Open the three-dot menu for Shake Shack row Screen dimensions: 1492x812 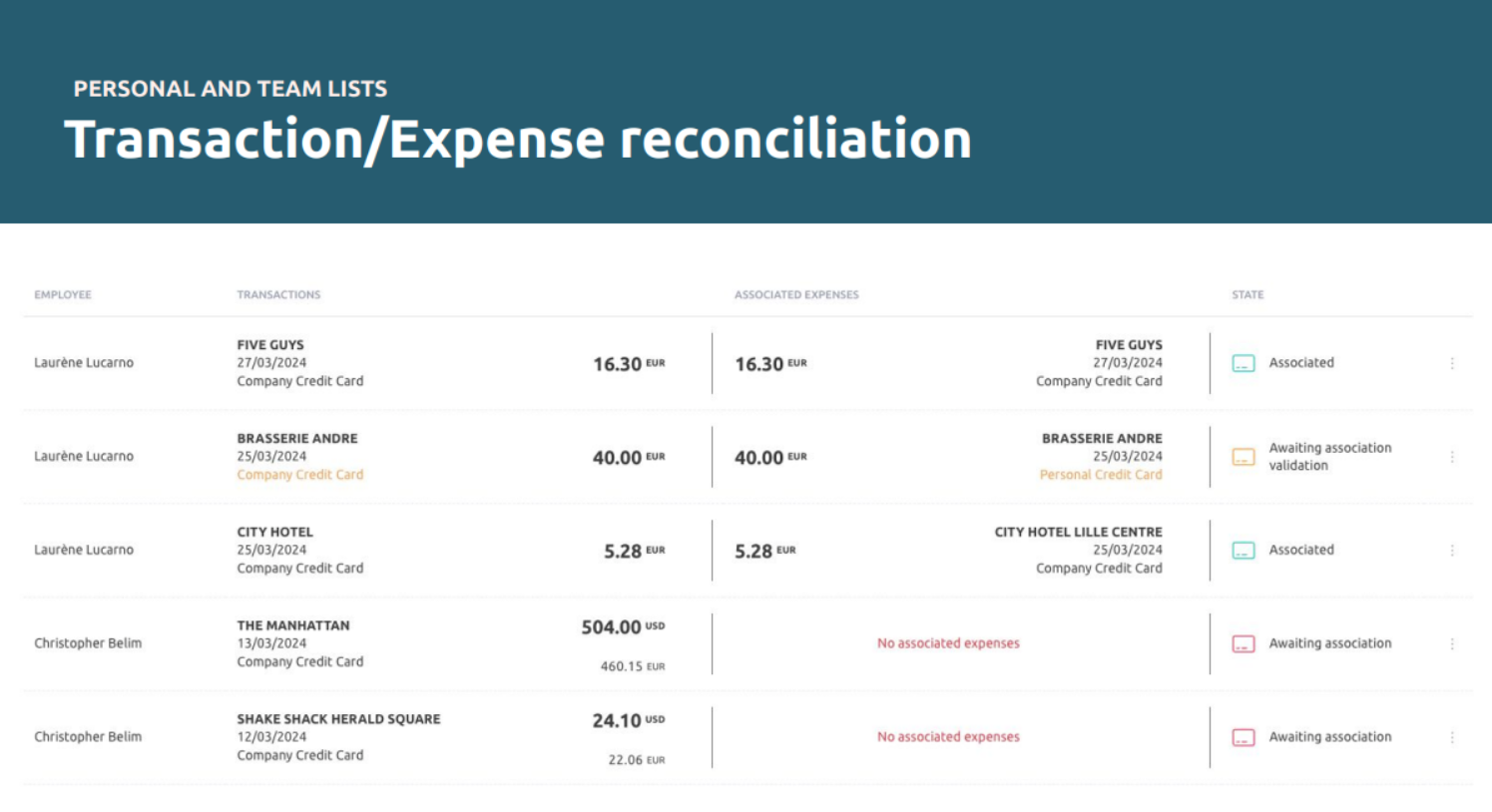click(x=1452, y=738)
